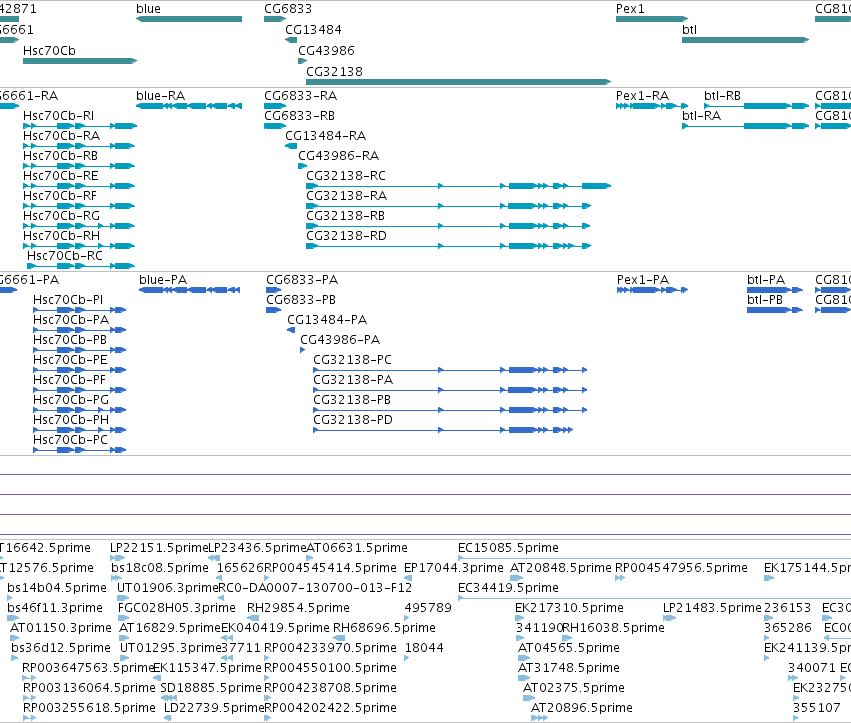Click the Hsc70Cb-PI protein label
Viewport: 851px width, 723px height.
(x=68, y=300)
